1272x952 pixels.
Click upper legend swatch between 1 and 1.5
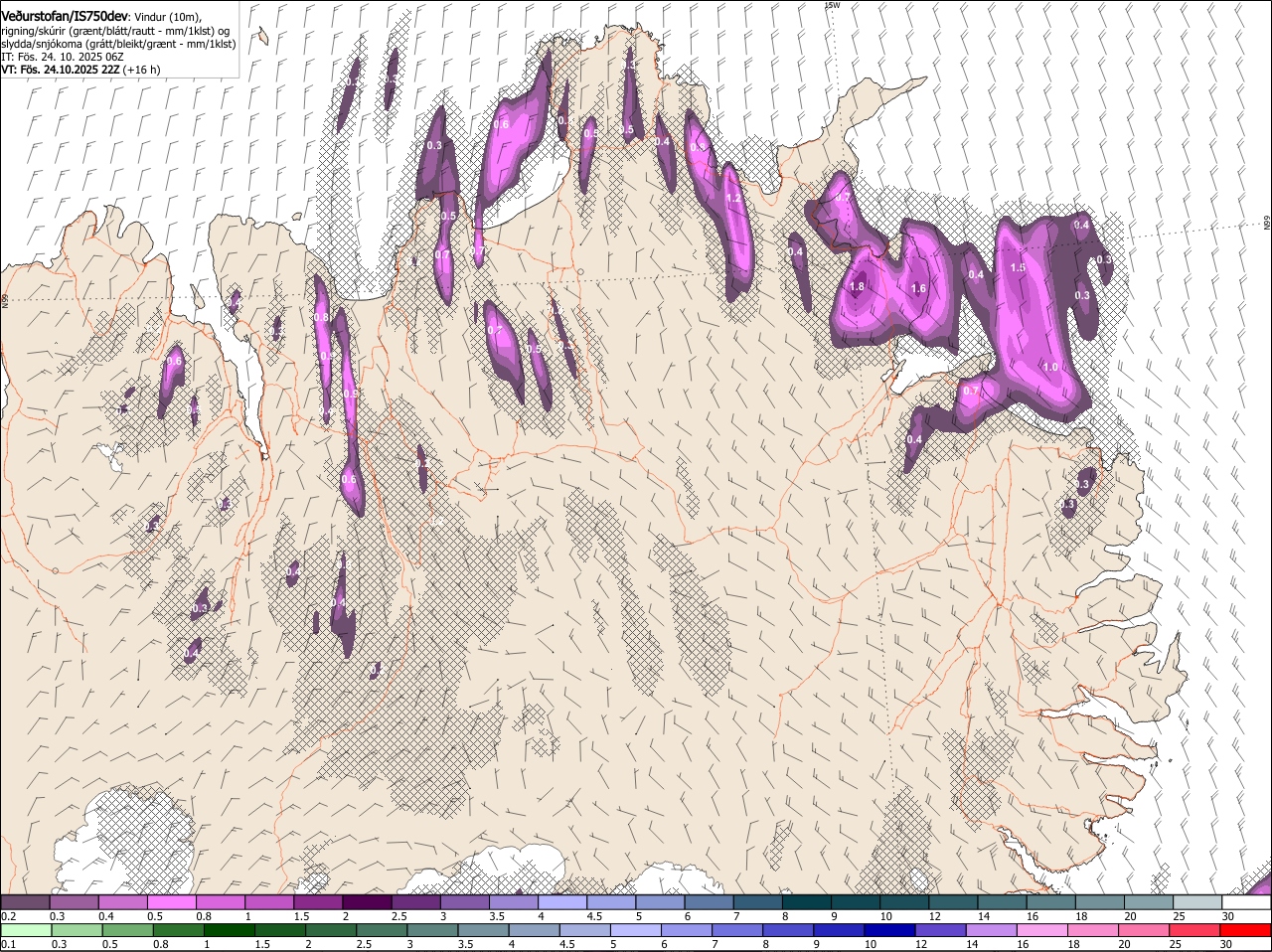pyautogui.click(x=268, y=901)
